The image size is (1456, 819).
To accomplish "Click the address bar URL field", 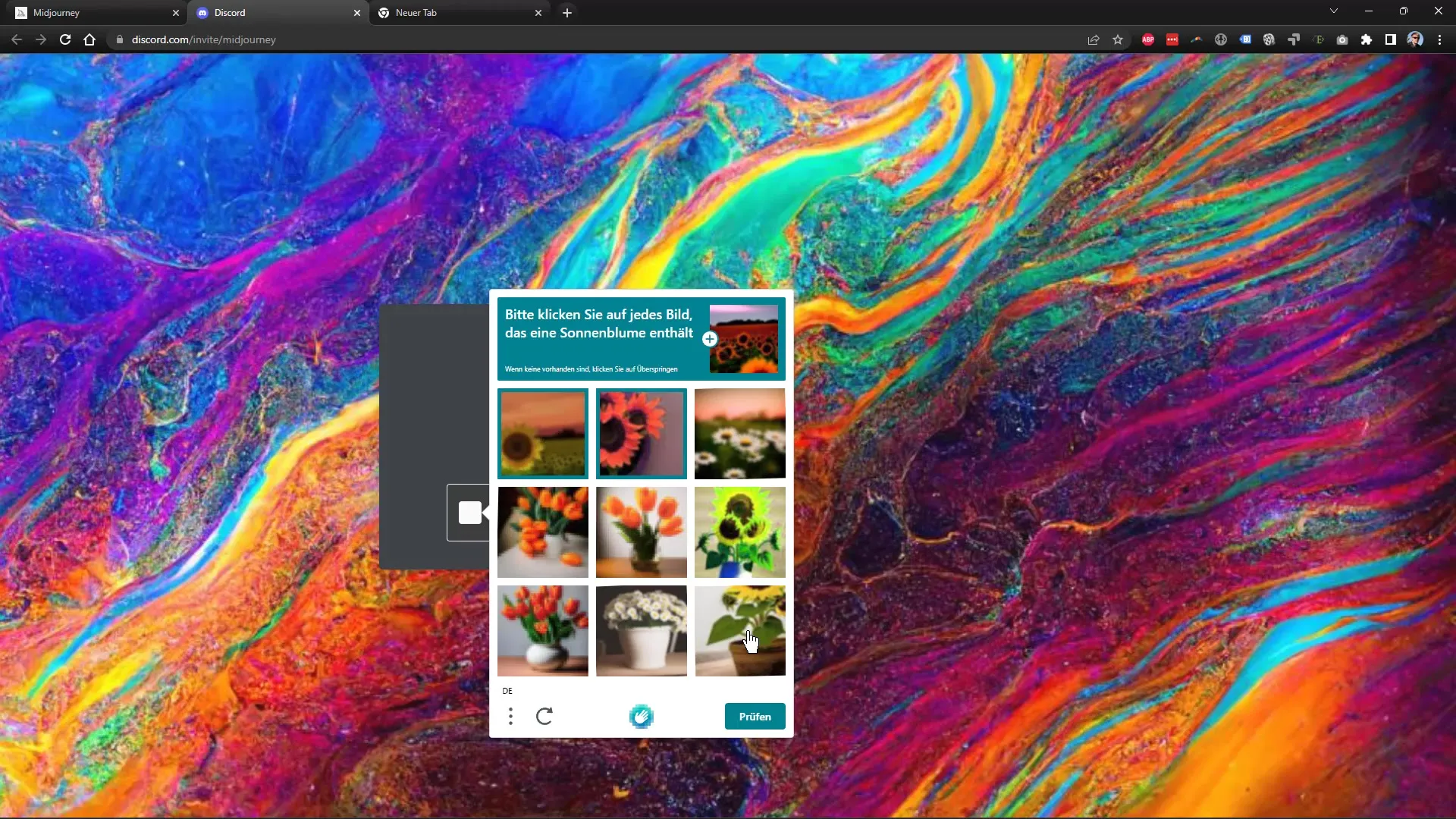I will 599,39.
